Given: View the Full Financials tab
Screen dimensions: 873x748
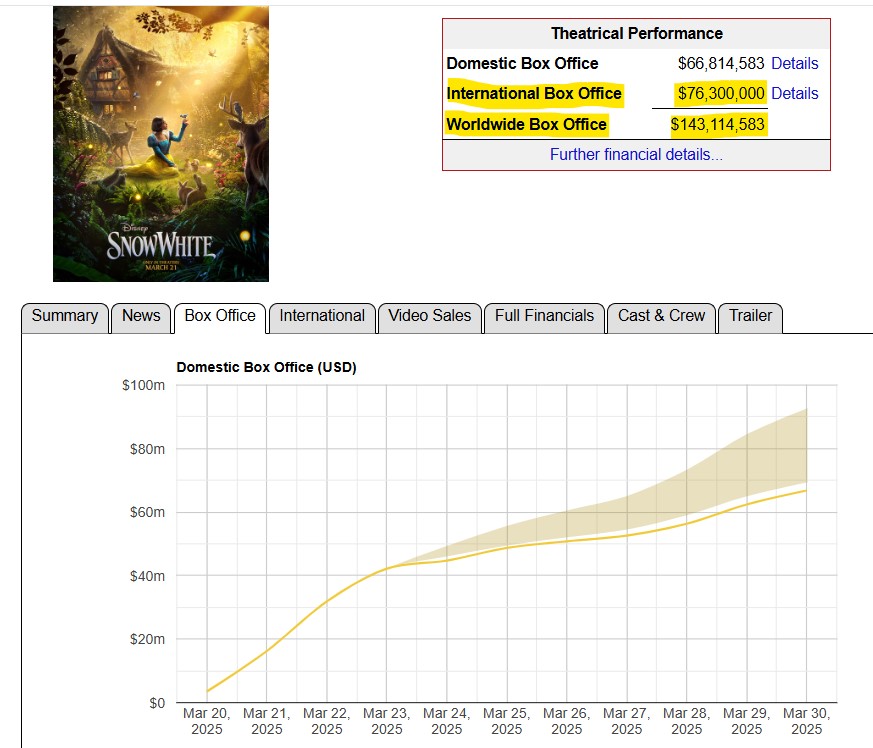Looking at the screenshot, I should [x=544, y=316].
